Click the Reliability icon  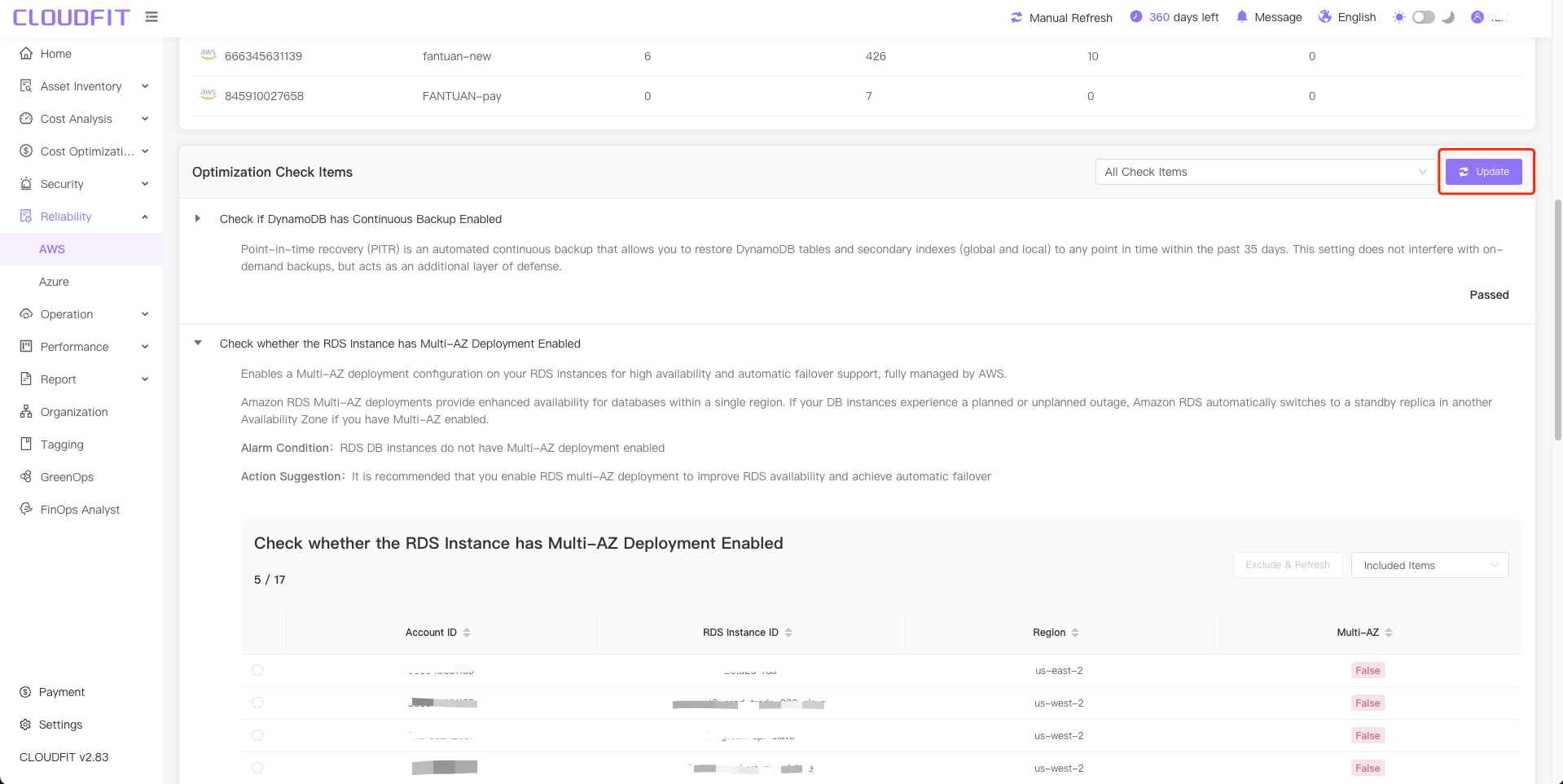coord(26,217)
